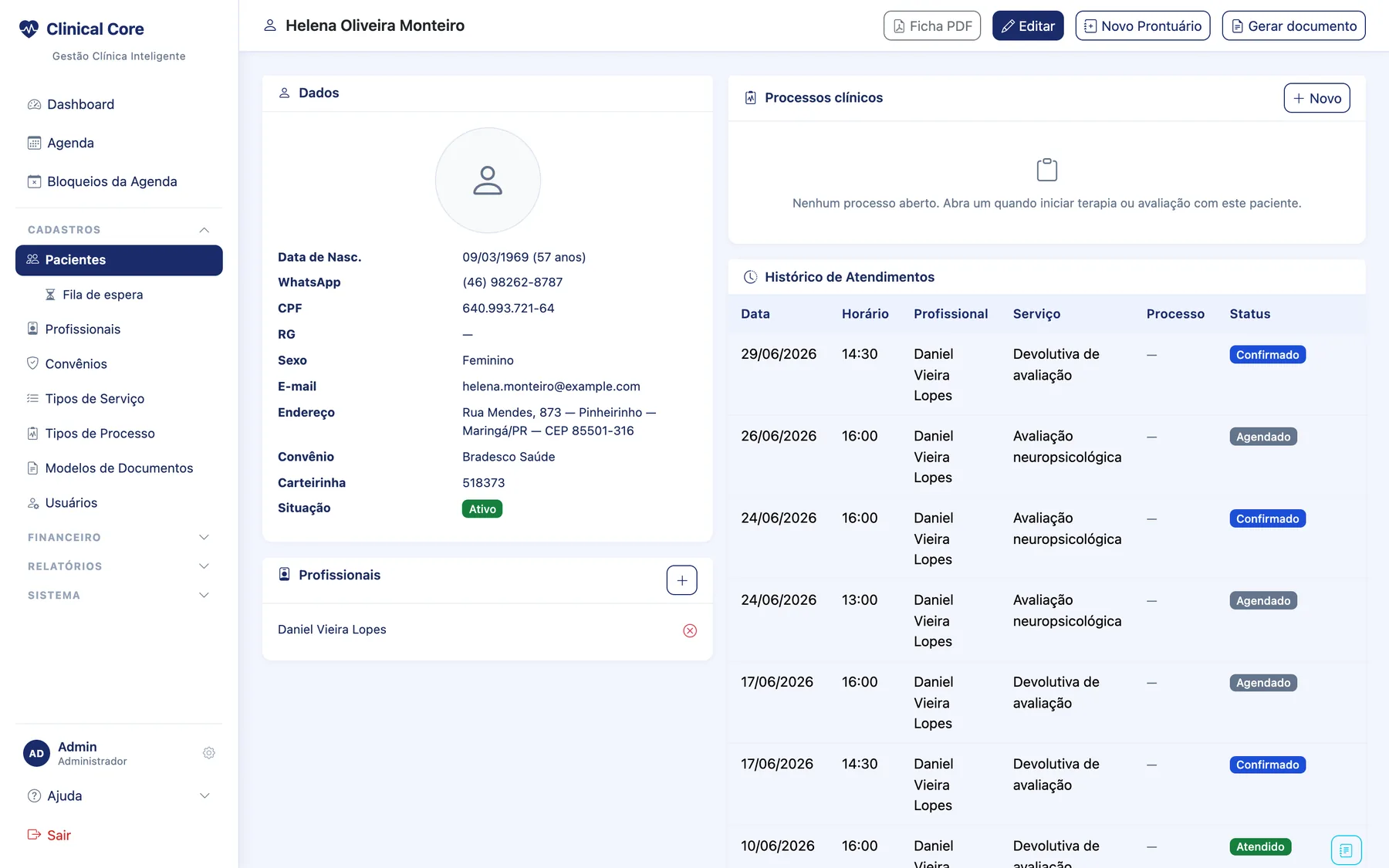Collapse the CADASTROS section
Viewport: 1389px width, 868px height.
point(119,230)
